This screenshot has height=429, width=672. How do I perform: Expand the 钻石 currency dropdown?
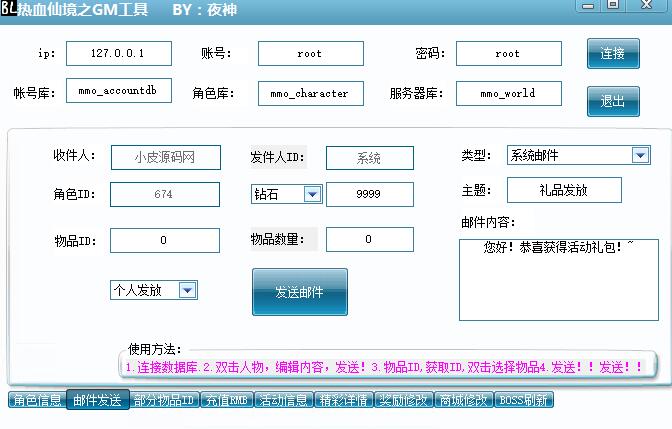pyautogui.click(x=311, y=194)
